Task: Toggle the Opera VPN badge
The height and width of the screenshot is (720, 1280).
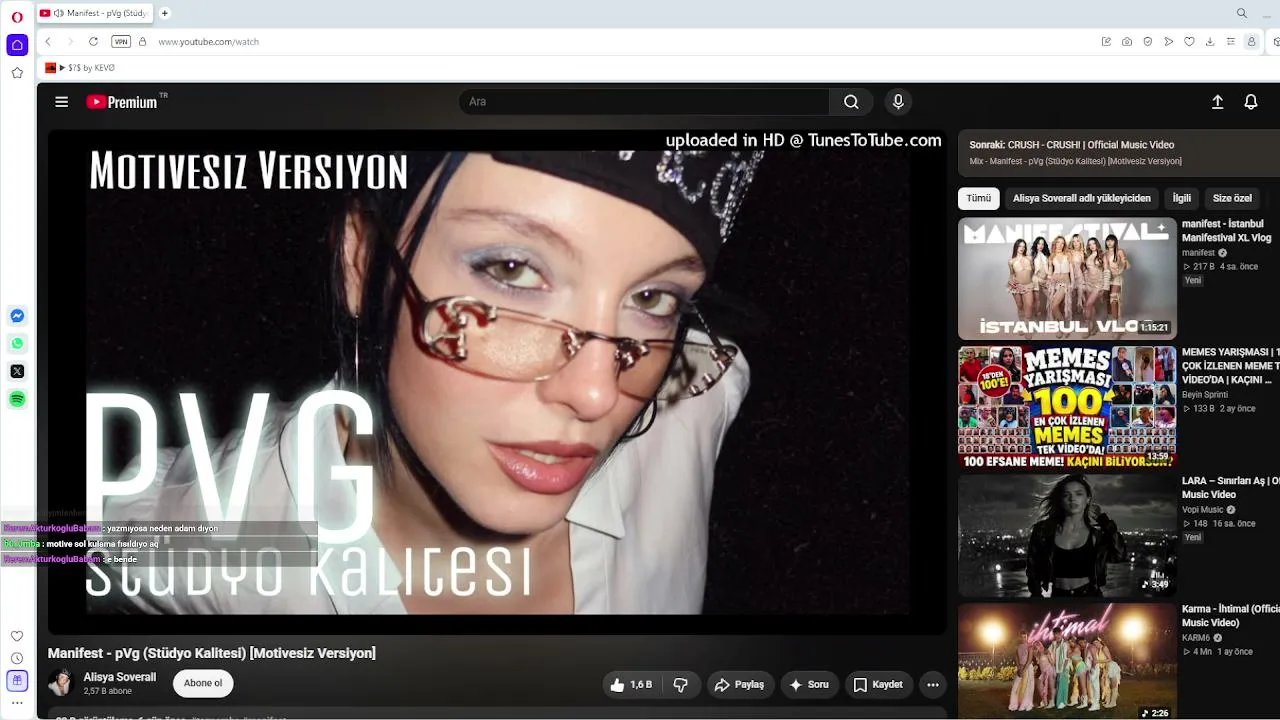Action: coord(121,42)
